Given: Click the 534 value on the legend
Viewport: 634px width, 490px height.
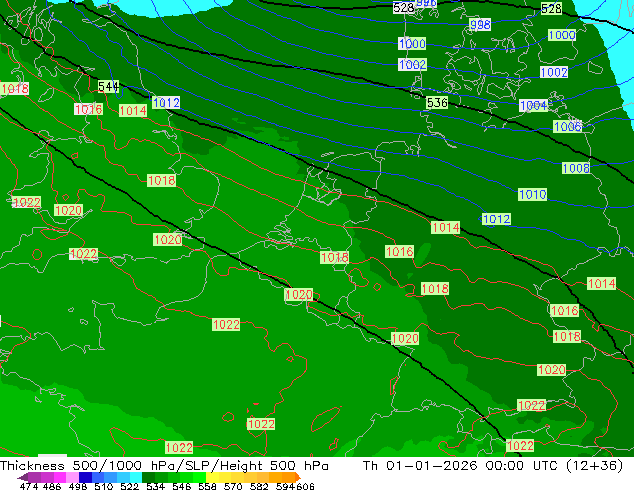Looking at the screenshot, I should (155, 486).
